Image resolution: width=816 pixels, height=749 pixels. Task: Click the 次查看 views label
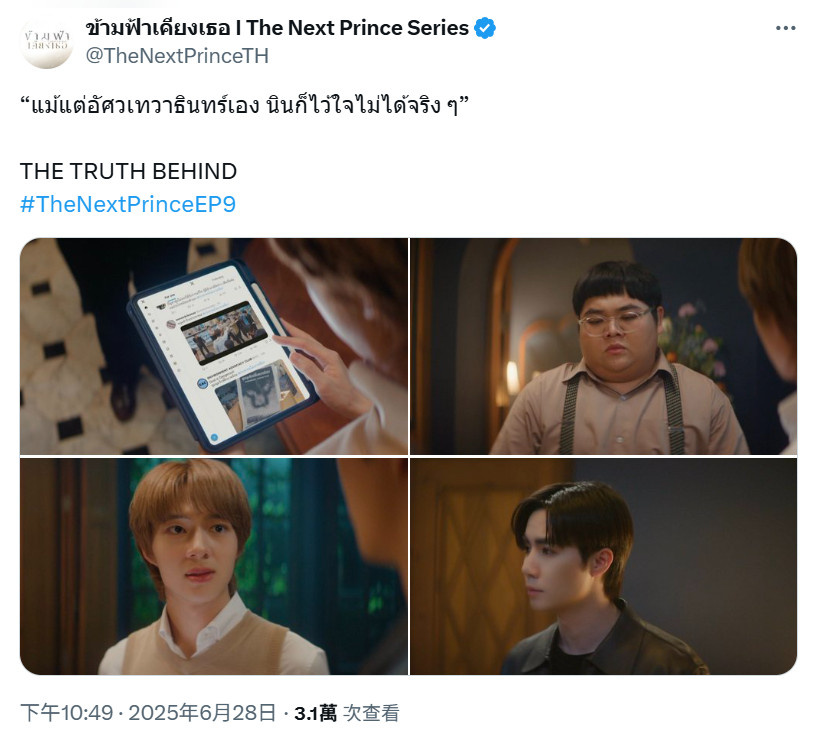(371, 713)
